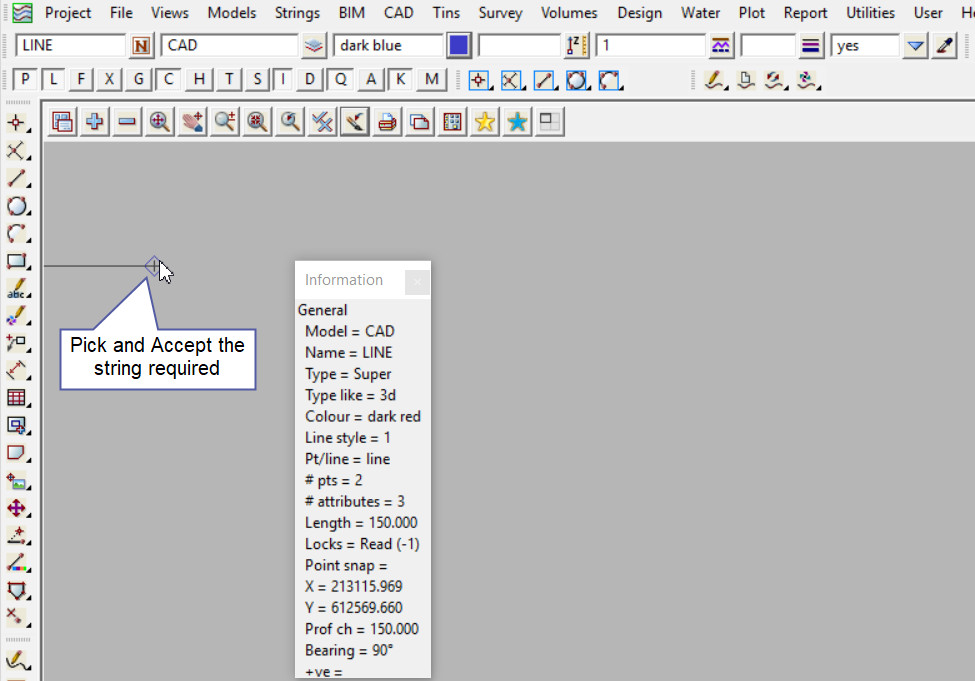The width and height of the screenshot is (975, 681).
Task: Click the printer icon in view toolbar
Action: pos(388,122)
